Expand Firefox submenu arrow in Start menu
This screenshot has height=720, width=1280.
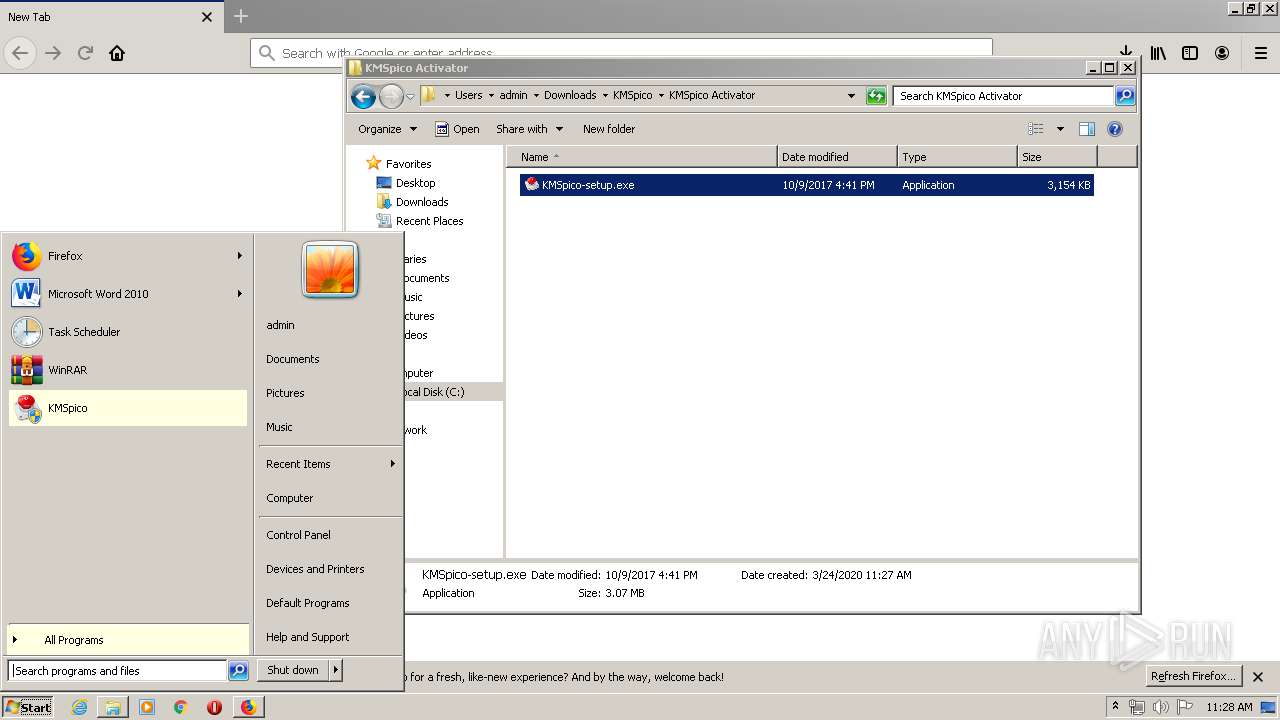[239, 256]
